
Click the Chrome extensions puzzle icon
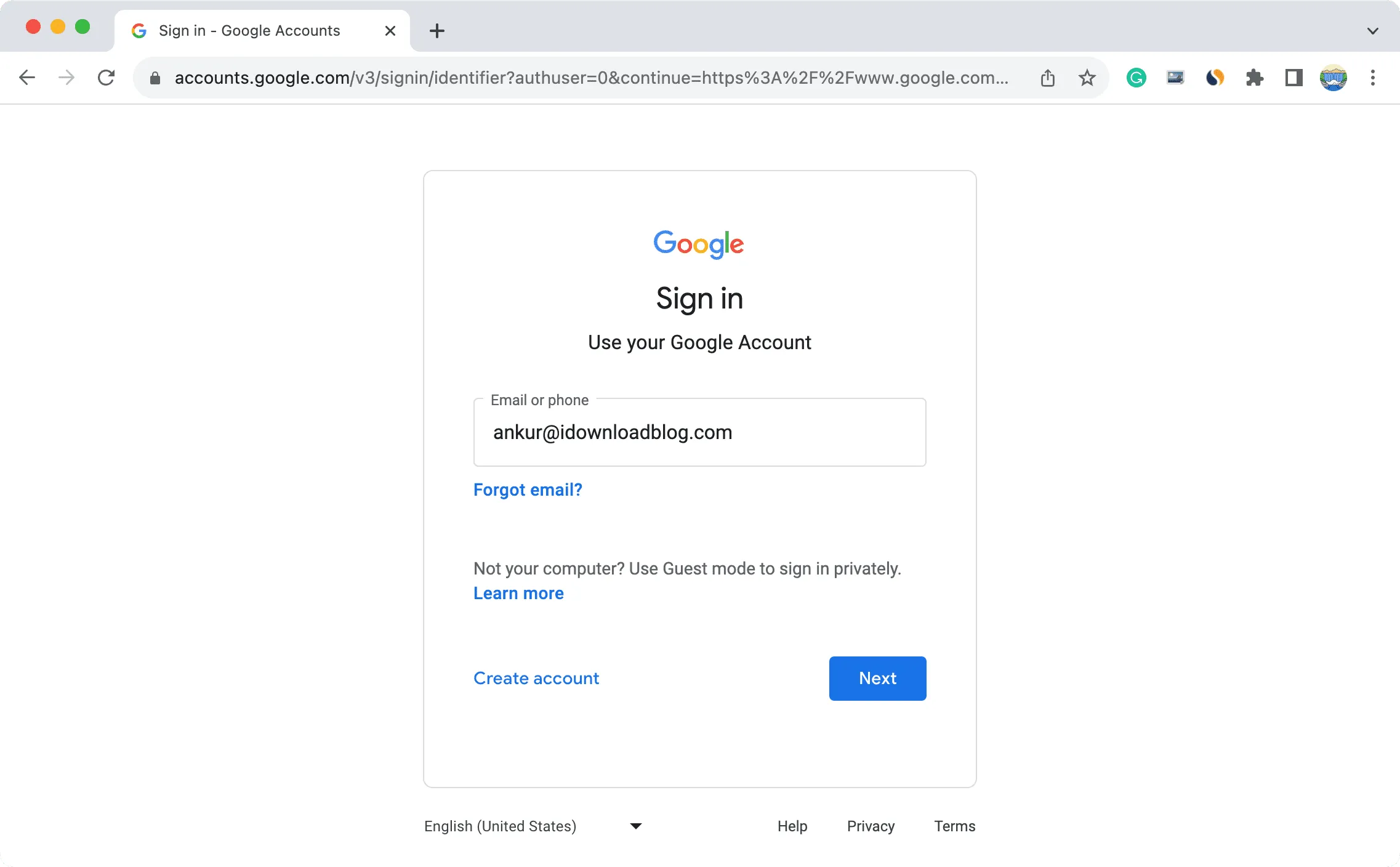point(1253,78)
